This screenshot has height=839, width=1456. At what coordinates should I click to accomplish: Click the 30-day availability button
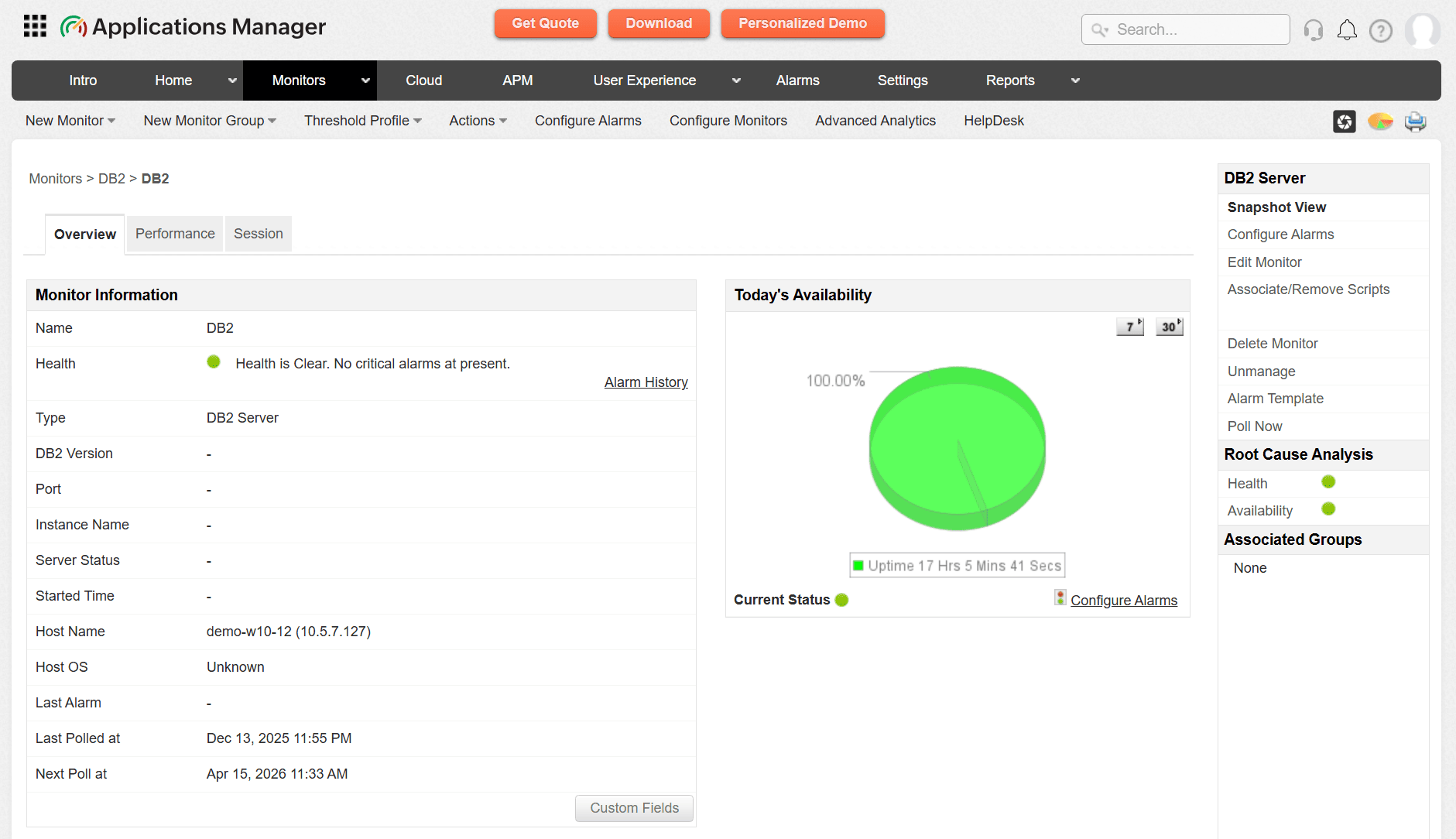tap(1169, 326)
